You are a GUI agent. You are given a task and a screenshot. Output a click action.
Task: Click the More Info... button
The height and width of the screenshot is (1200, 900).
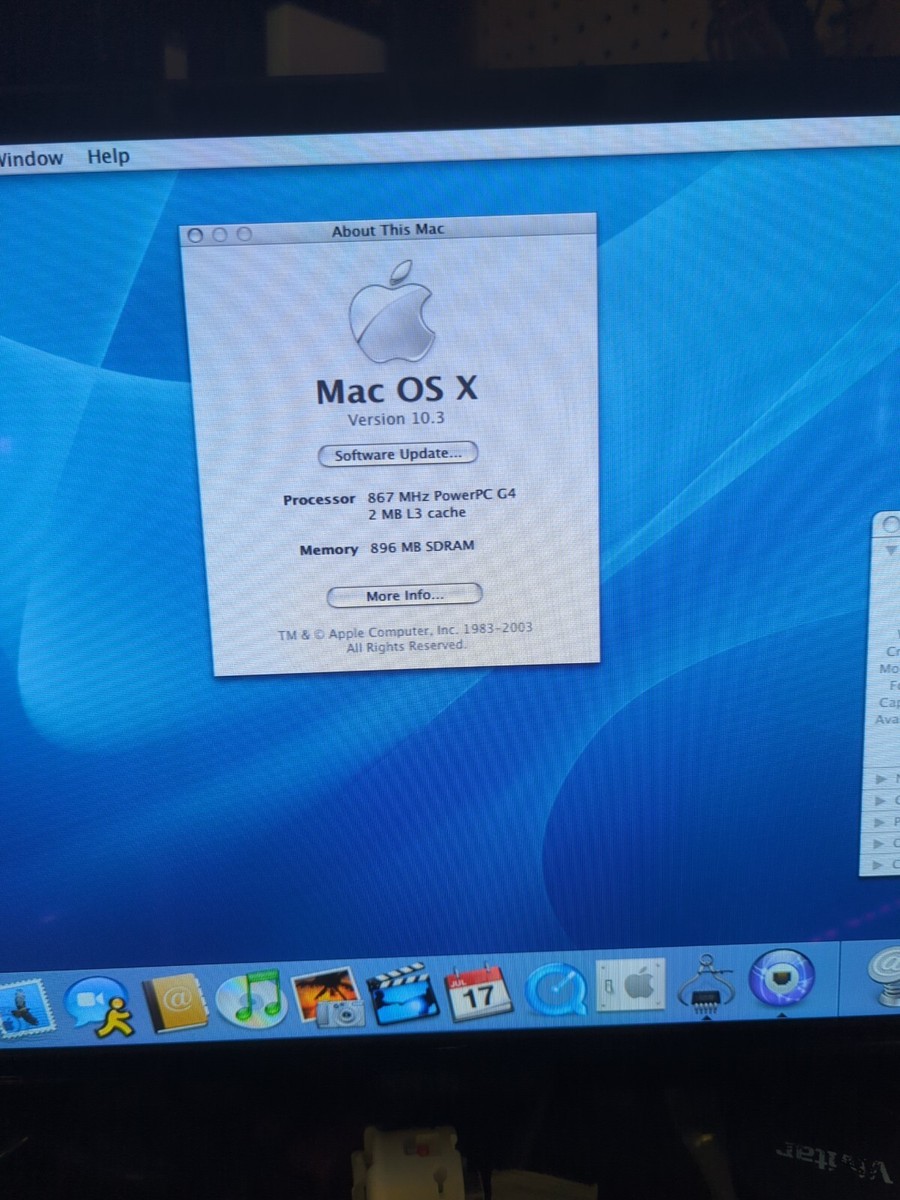[404, 595]
